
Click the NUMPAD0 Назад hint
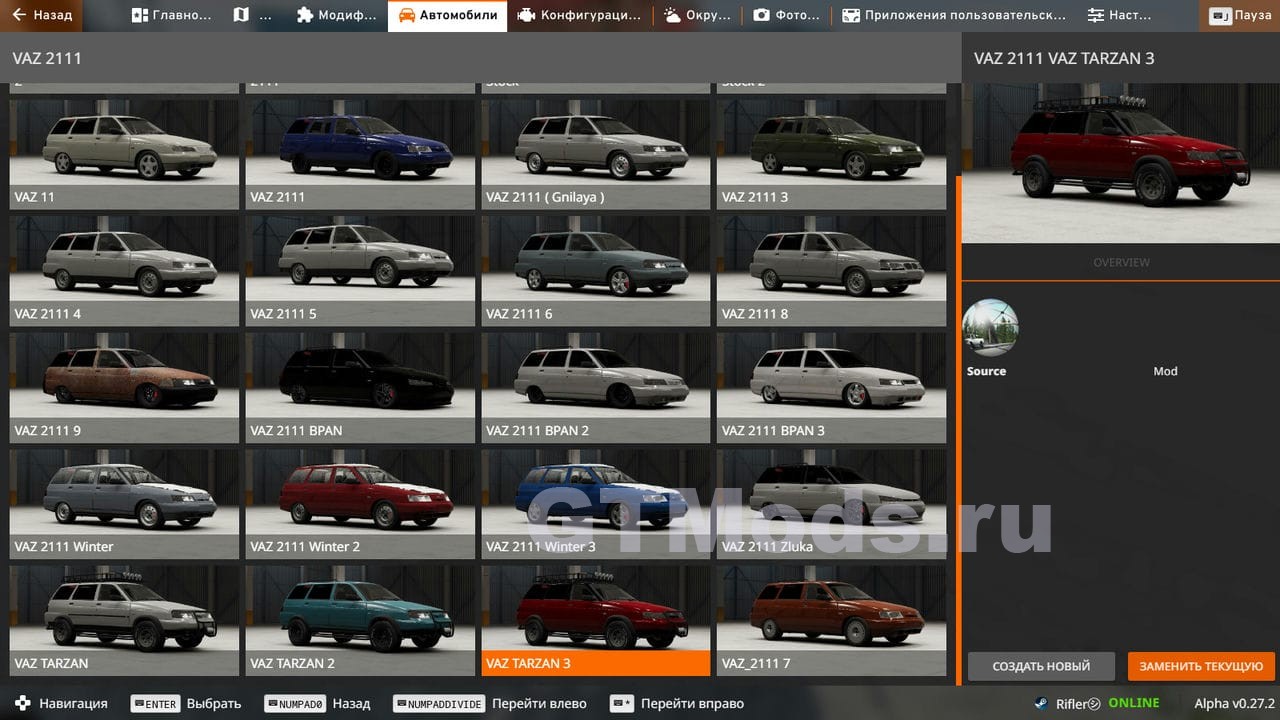(317, 704)
